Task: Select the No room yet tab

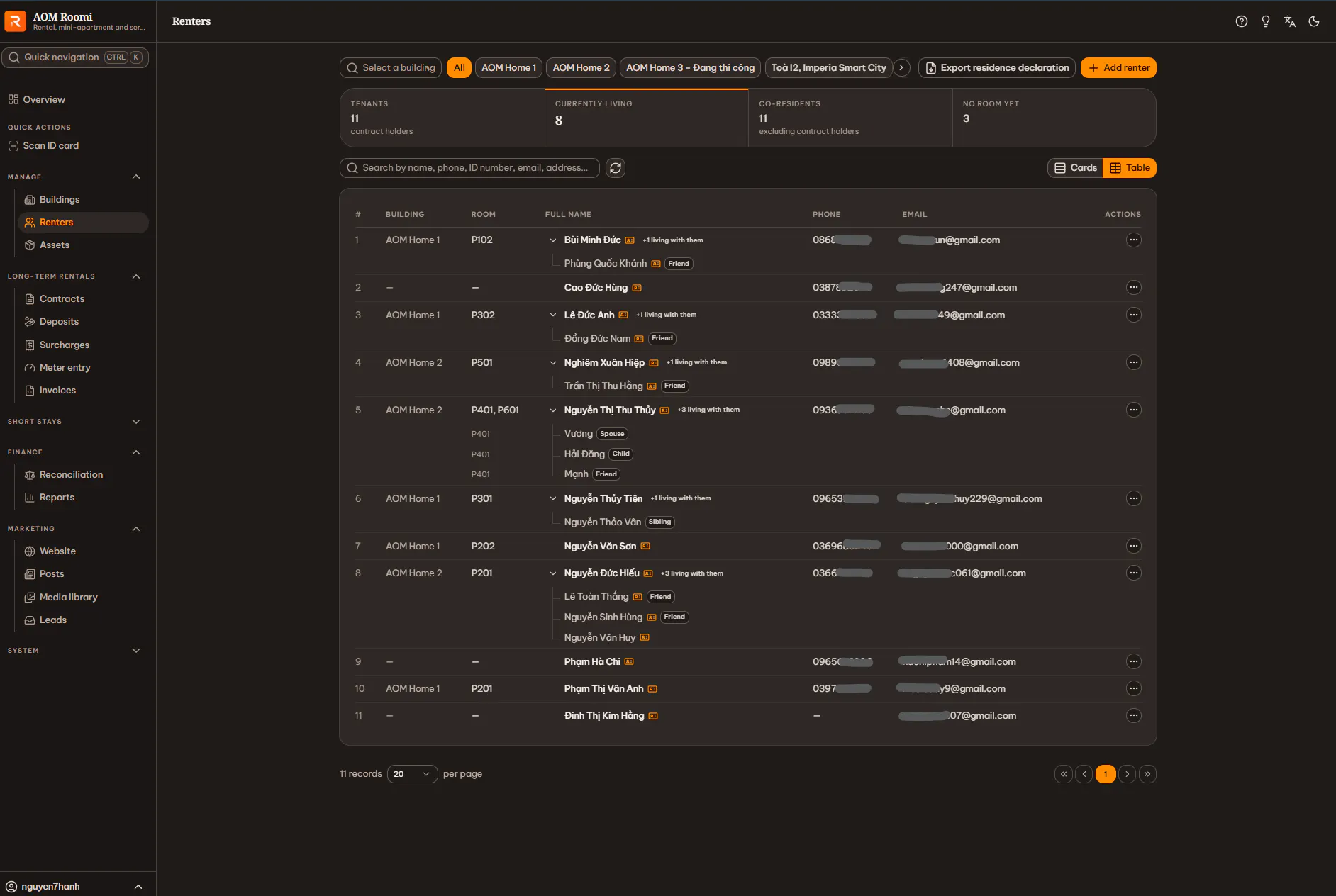Action: [1054, 118]
